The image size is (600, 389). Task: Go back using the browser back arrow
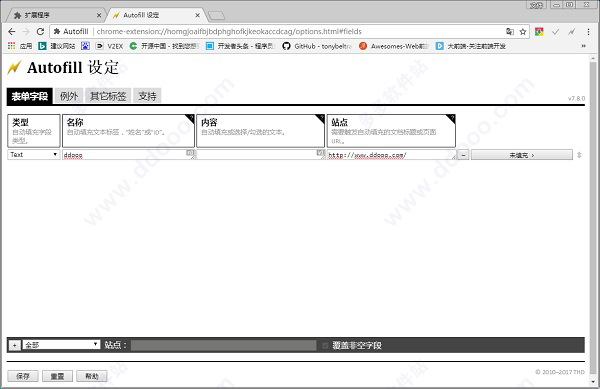[x=11, y=31]
